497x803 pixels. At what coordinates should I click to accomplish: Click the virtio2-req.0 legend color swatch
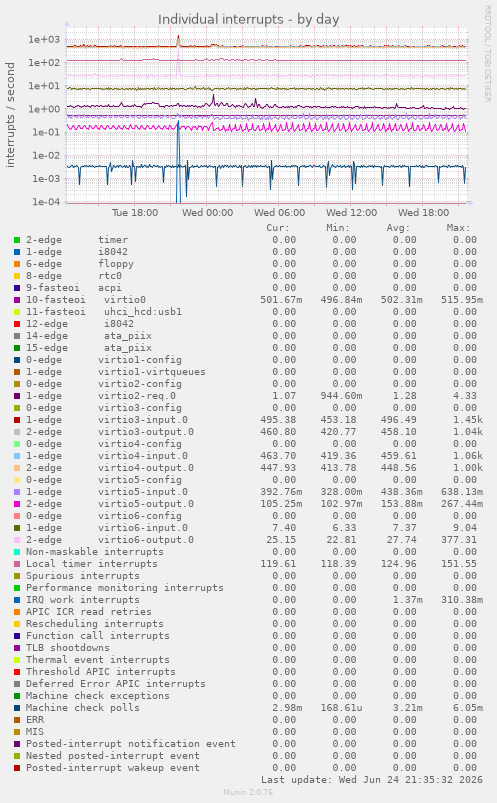(x=17, y=396)
